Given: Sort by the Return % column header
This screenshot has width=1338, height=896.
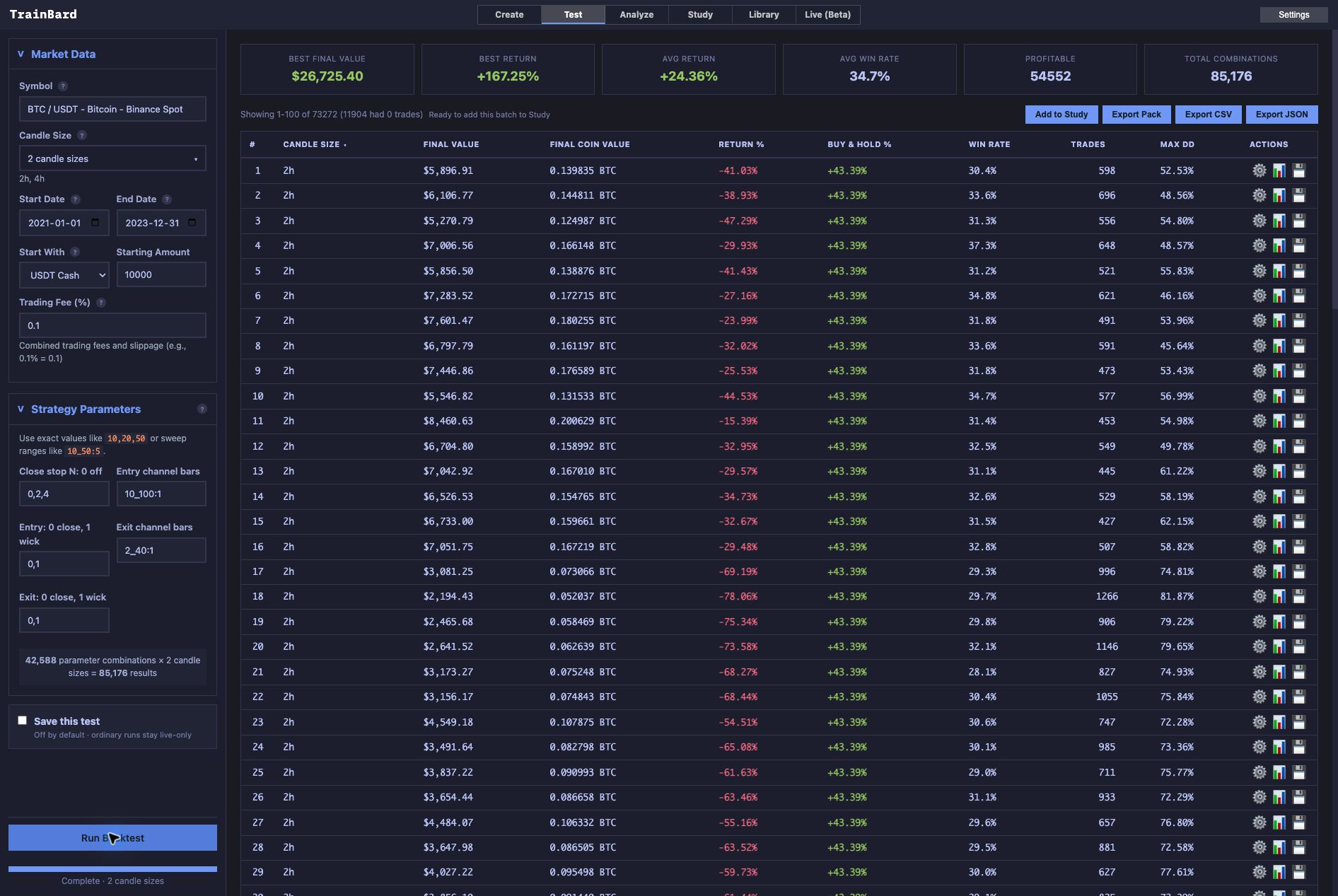Looking at the screenshot, I should [741, 144].
